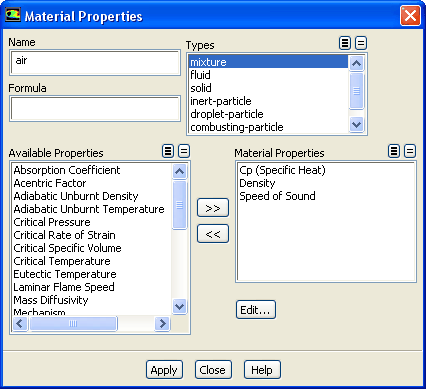Screen dimensions: 426x389
Task: Click Available Properties scroll down arrow
Action: click(179, 306)
